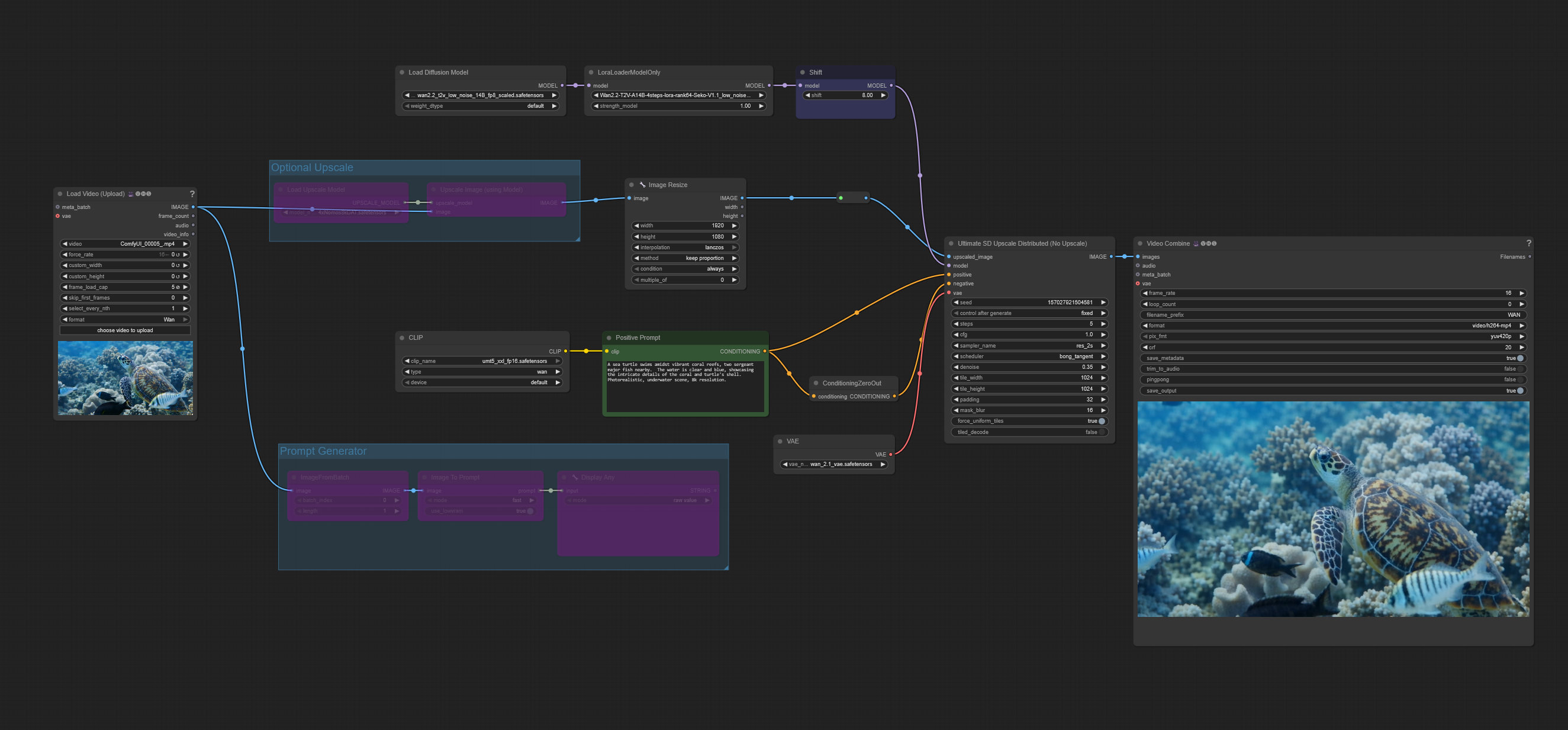This screenshot has height=730, width=1568.
Task: Click Ultimate SD Upscale node collapse dot
Action: pos(951,243)
